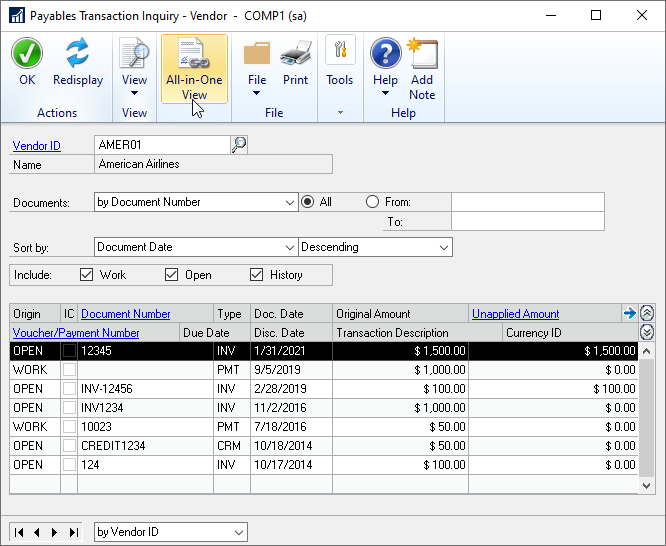Click the Vendor ID link
Image resolution: width=666 pixels, height=546 pixels.
(x=37, y=146)
